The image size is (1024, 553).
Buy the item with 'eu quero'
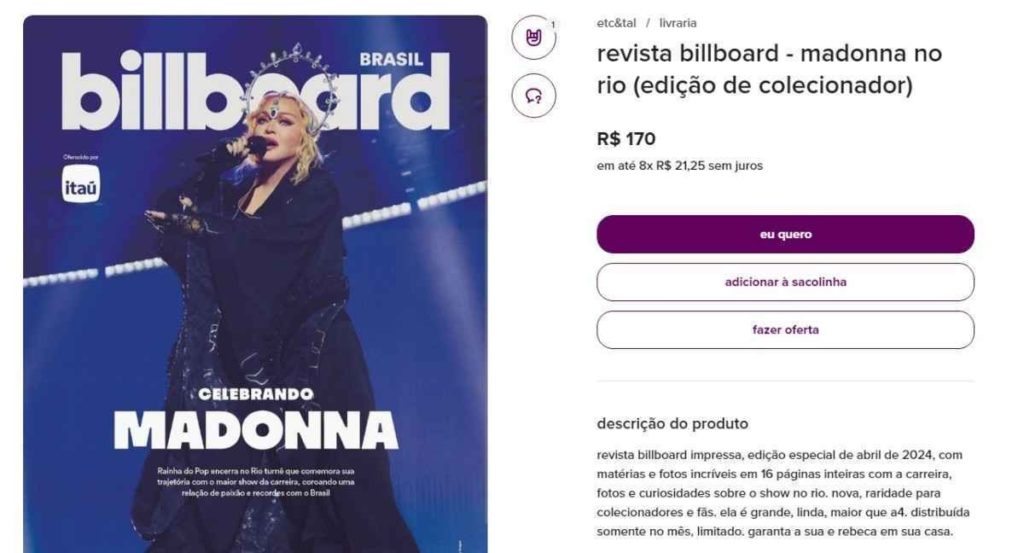click(785, 234)
